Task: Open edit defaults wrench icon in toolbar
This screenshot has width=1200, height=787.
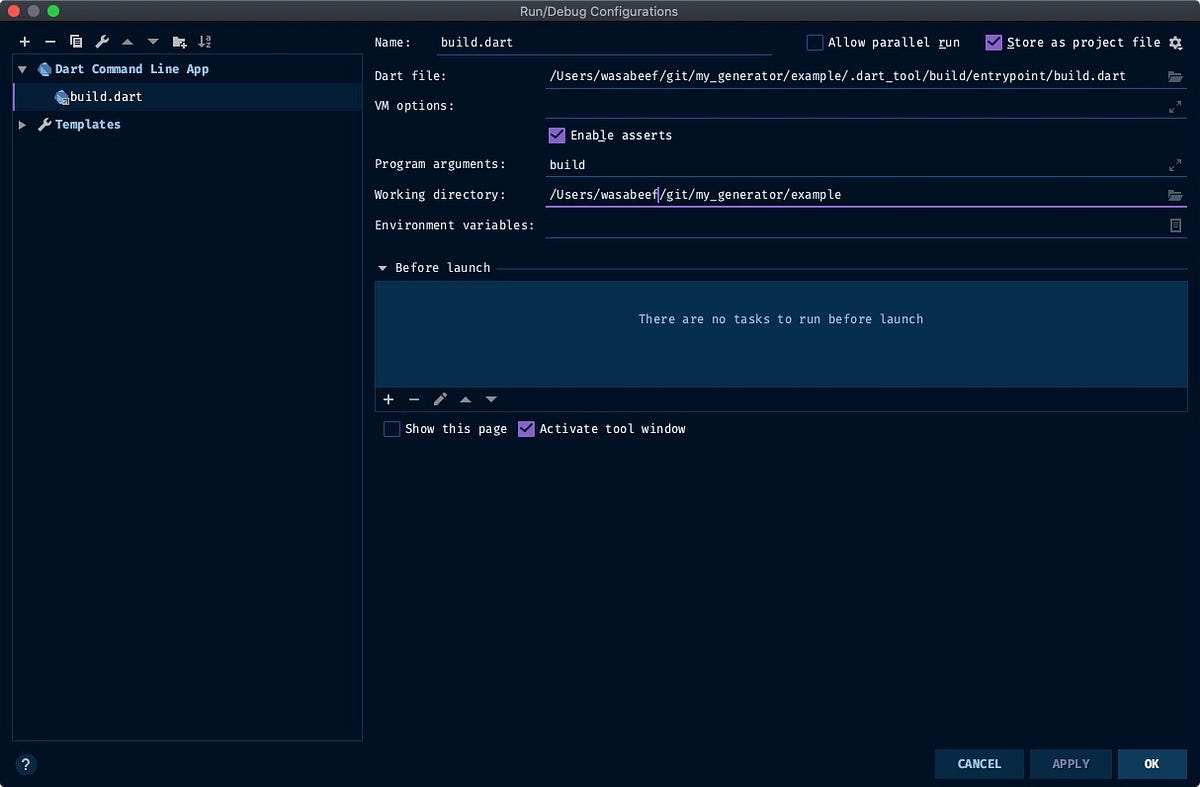Action: coord(101,42)
